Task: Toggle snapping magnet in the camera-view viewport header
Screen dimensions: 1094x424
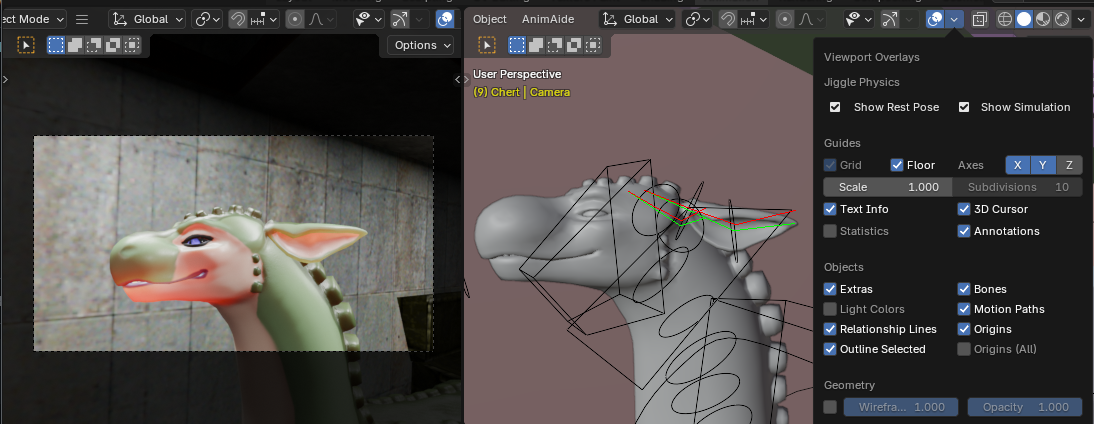Action: click(x=238, y=20)
